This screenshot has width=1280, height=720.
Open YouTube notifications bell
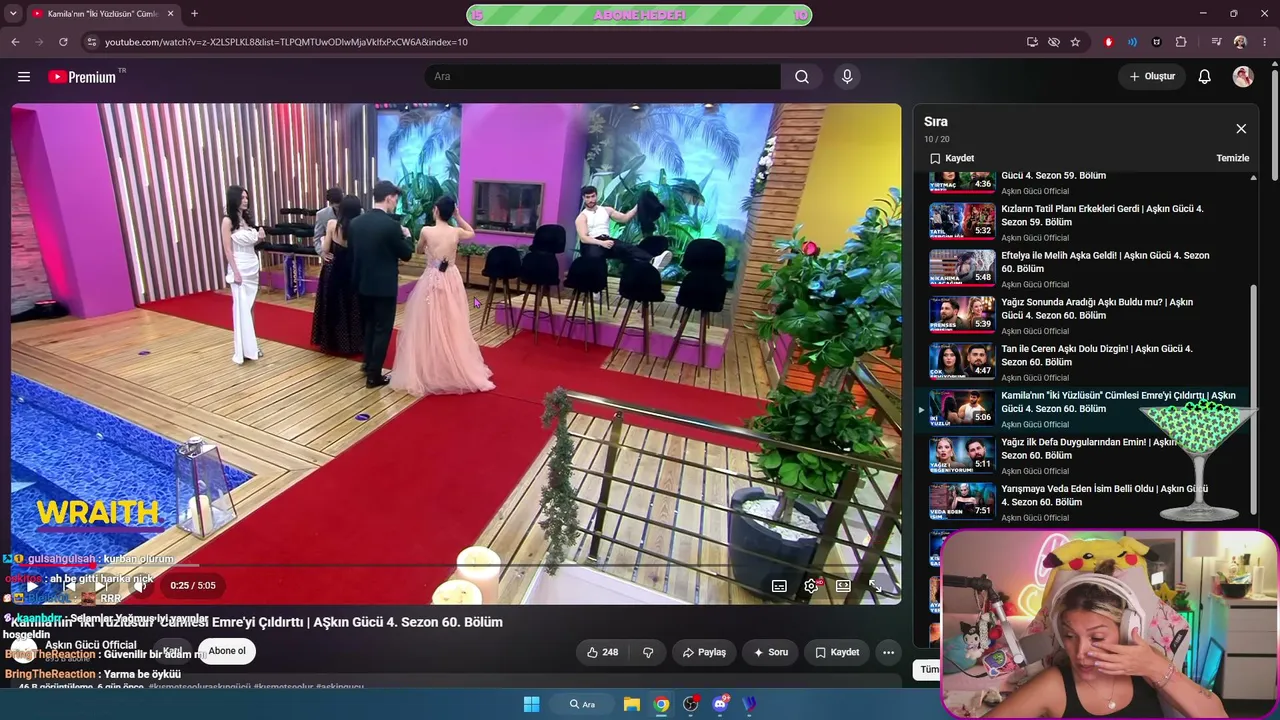coord(1205,77)
